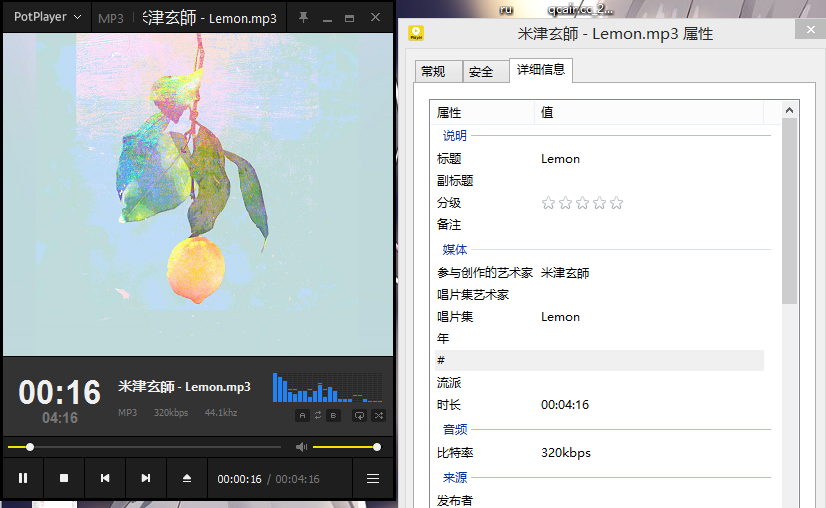Pause the playing Lemon track
The width and height of the screenshot is (826, 508).
pyautogui.click(x=23, y=479)
